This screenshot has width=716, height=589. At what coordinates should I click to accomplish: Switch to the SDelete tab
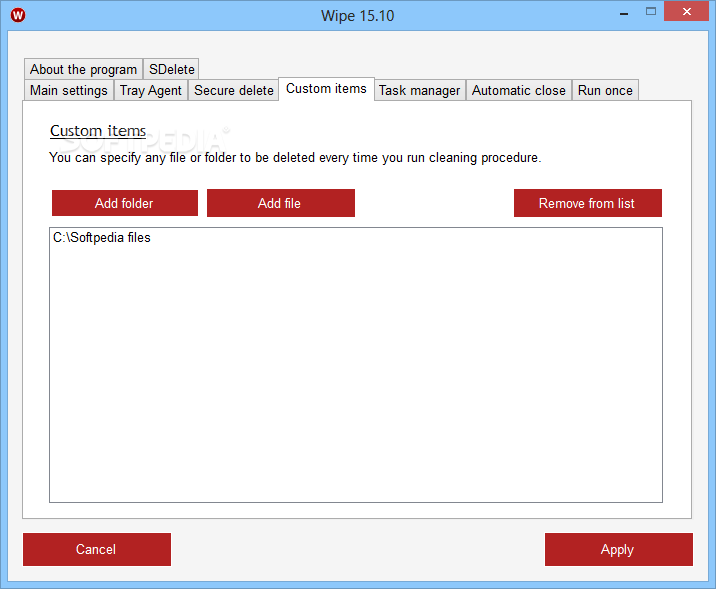click(171, 69)
